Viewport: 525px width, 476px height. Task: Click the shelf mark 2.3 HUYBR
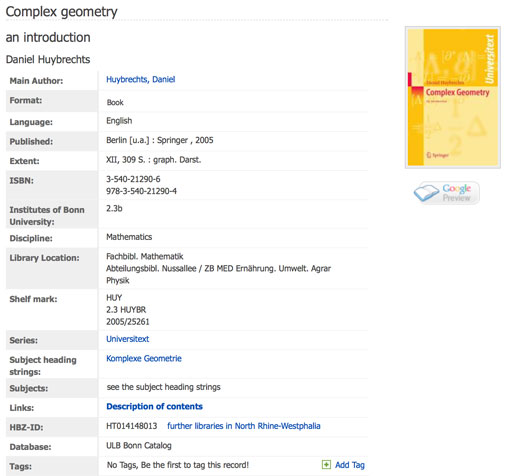[126, 310]
